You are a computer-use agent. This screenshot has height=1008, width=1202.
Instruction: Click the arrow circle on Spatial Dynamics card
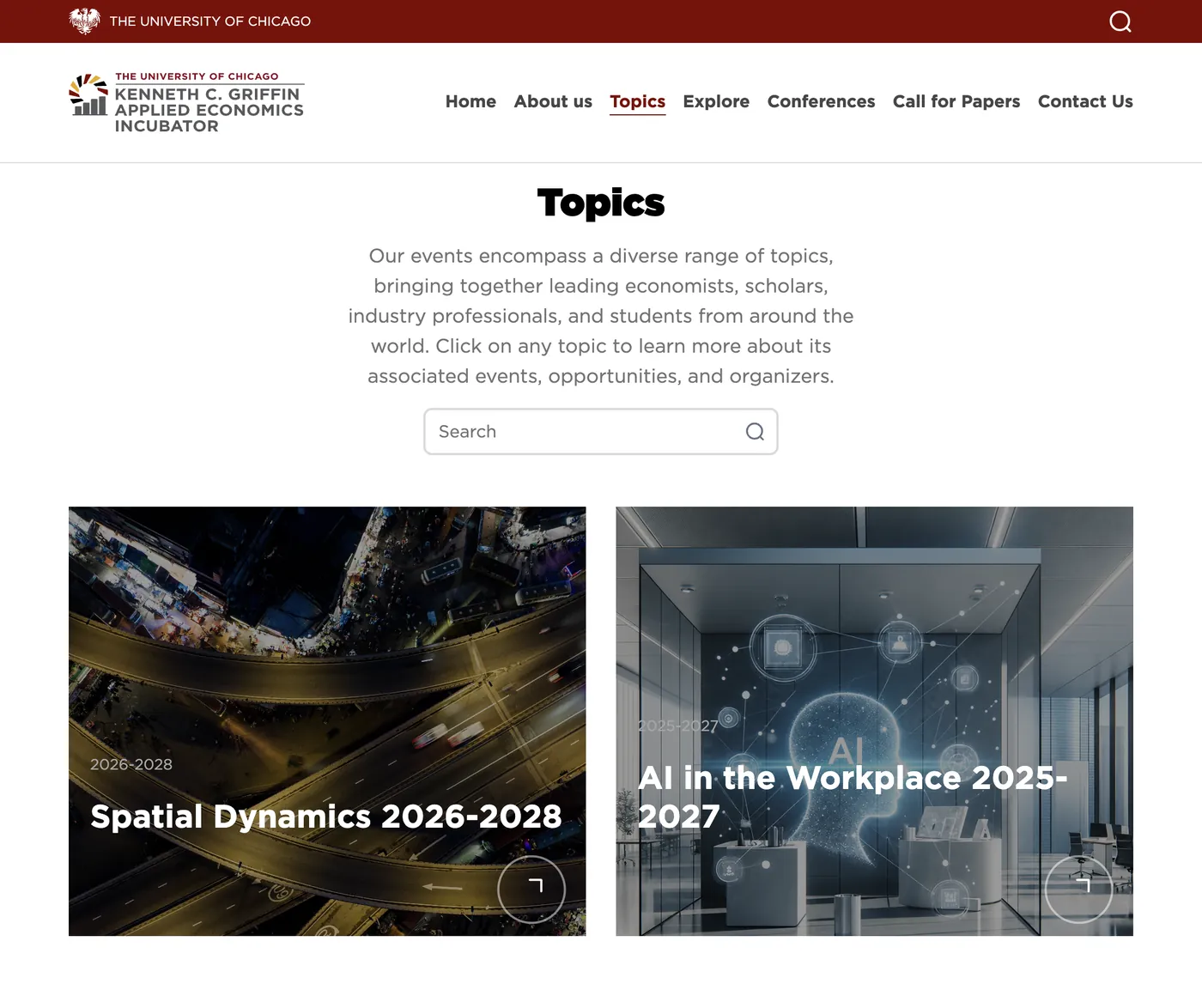[531, 890]
